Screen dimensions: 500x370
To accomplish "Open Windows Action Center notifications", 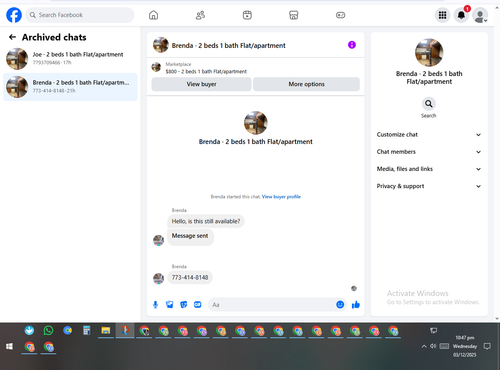I will (x=487, y=346).
